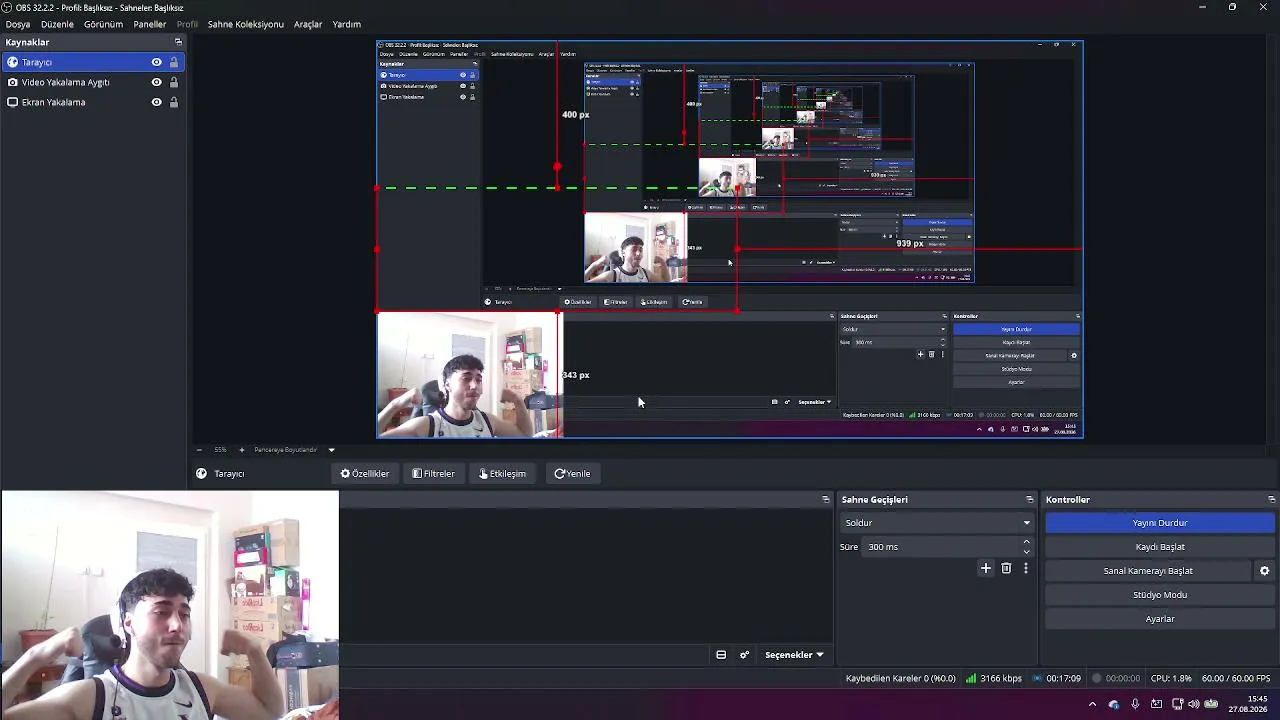This screenshot has width=1280, height=720.
Task: Click the CPU: 1.8% status text
Action: (1171, 678)
